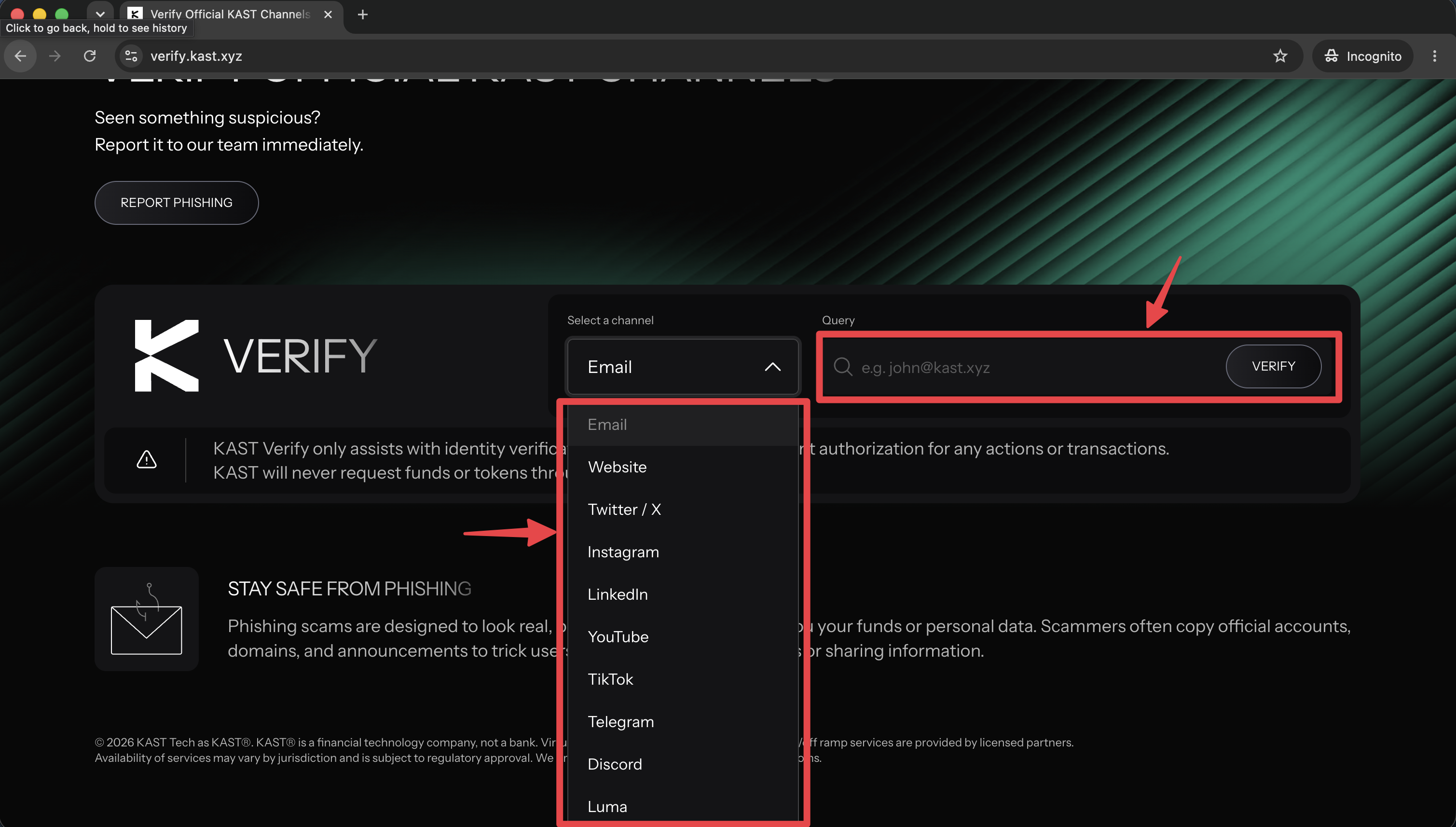Click the KAST logo in Verify panel
The width and height of the screenshot is (1456, 827).
point(166,356)
